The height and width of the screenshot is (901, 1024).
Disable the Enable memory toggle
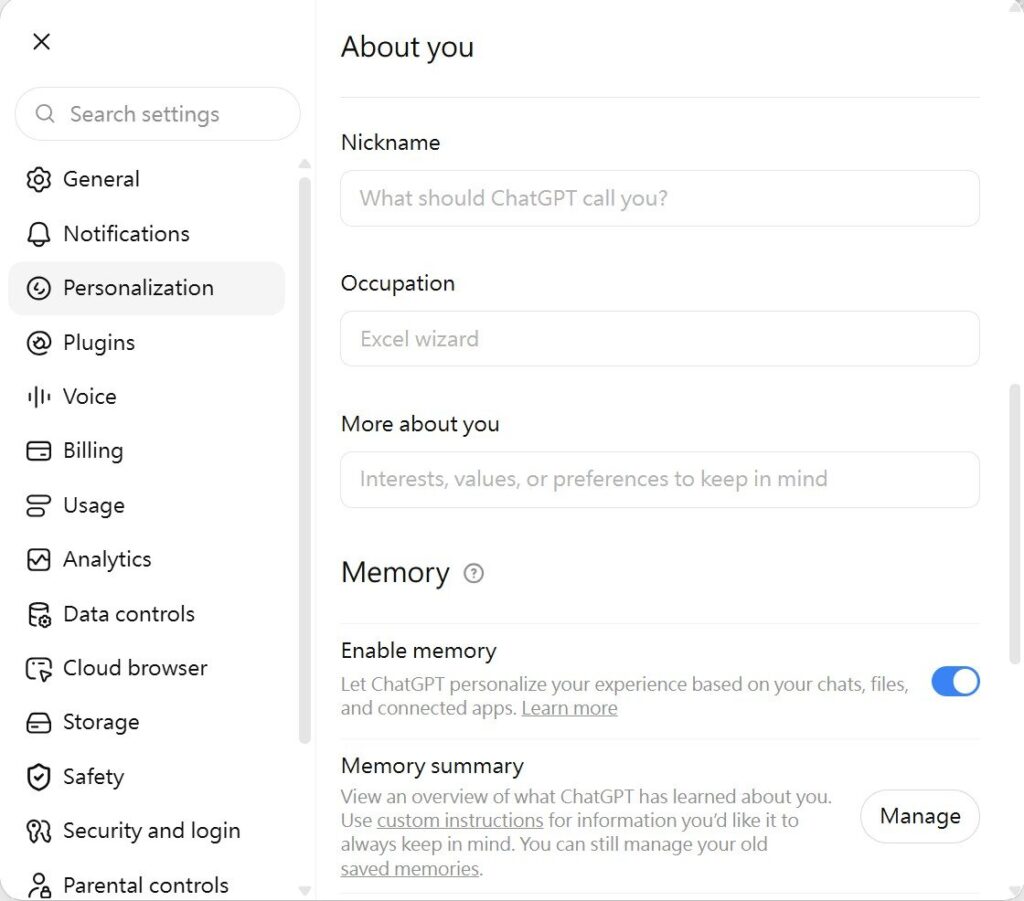point(955,682)
